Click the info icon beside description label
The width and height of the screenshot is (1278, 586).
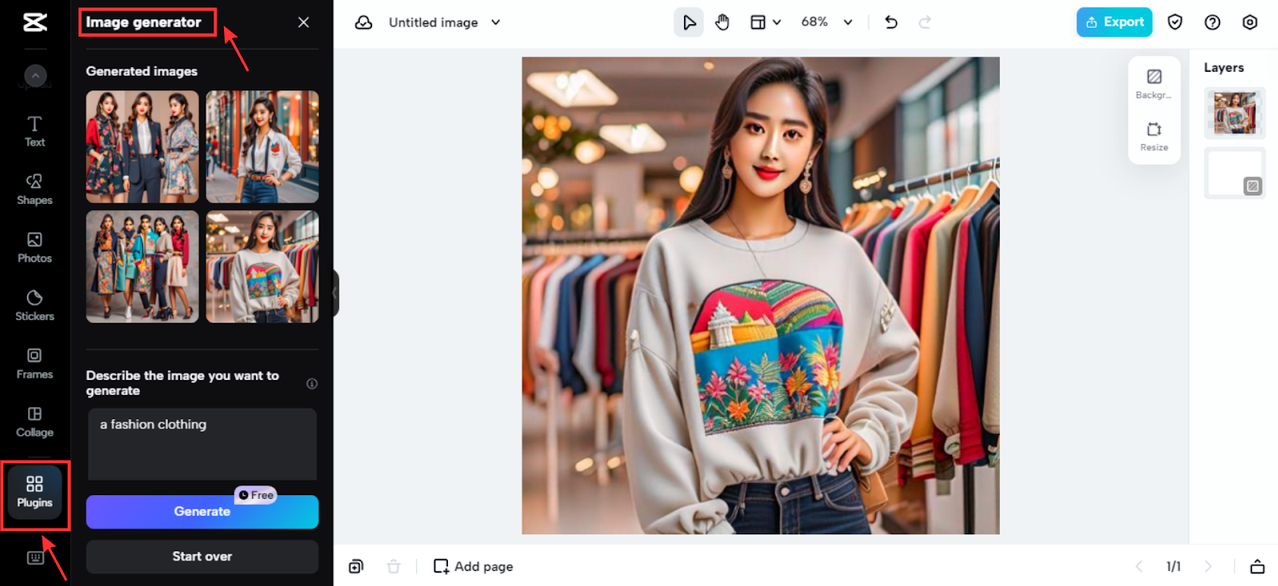[x=312, y=383]
